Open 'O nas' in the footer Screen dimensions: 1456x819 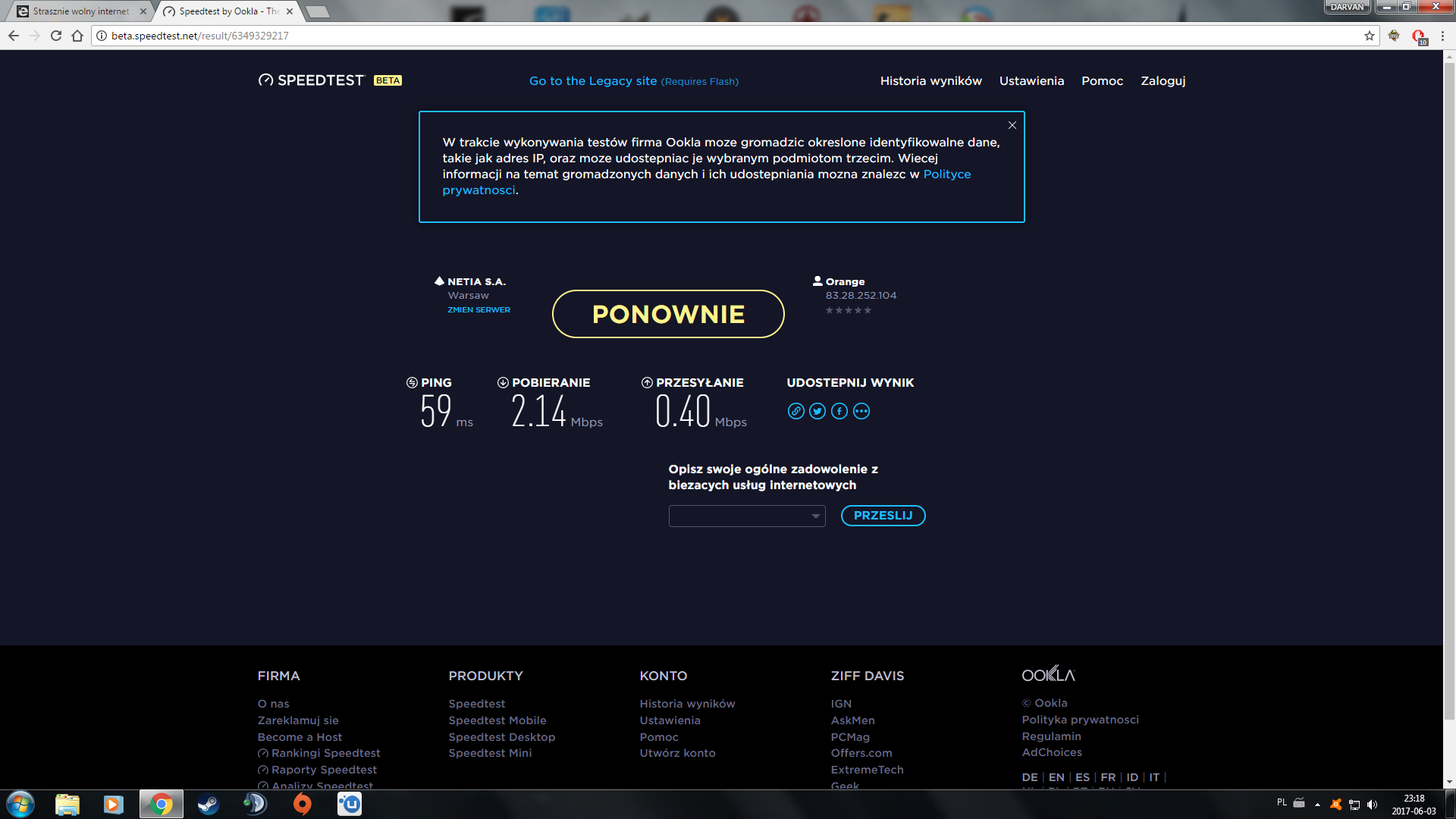click(x=273, y=704)
